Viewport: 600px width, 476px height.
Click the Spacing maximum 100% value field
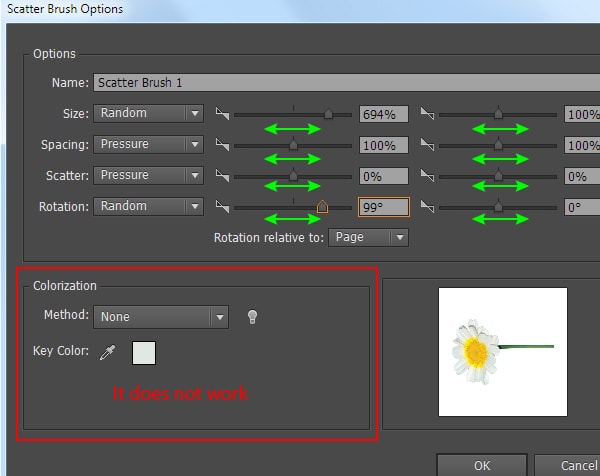pos(582,145)
